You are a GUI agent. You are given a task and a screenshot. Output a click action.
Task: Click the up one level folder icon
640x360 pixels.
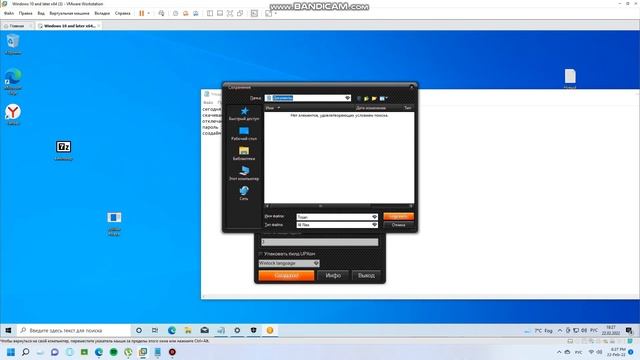[x=367, y=98]
